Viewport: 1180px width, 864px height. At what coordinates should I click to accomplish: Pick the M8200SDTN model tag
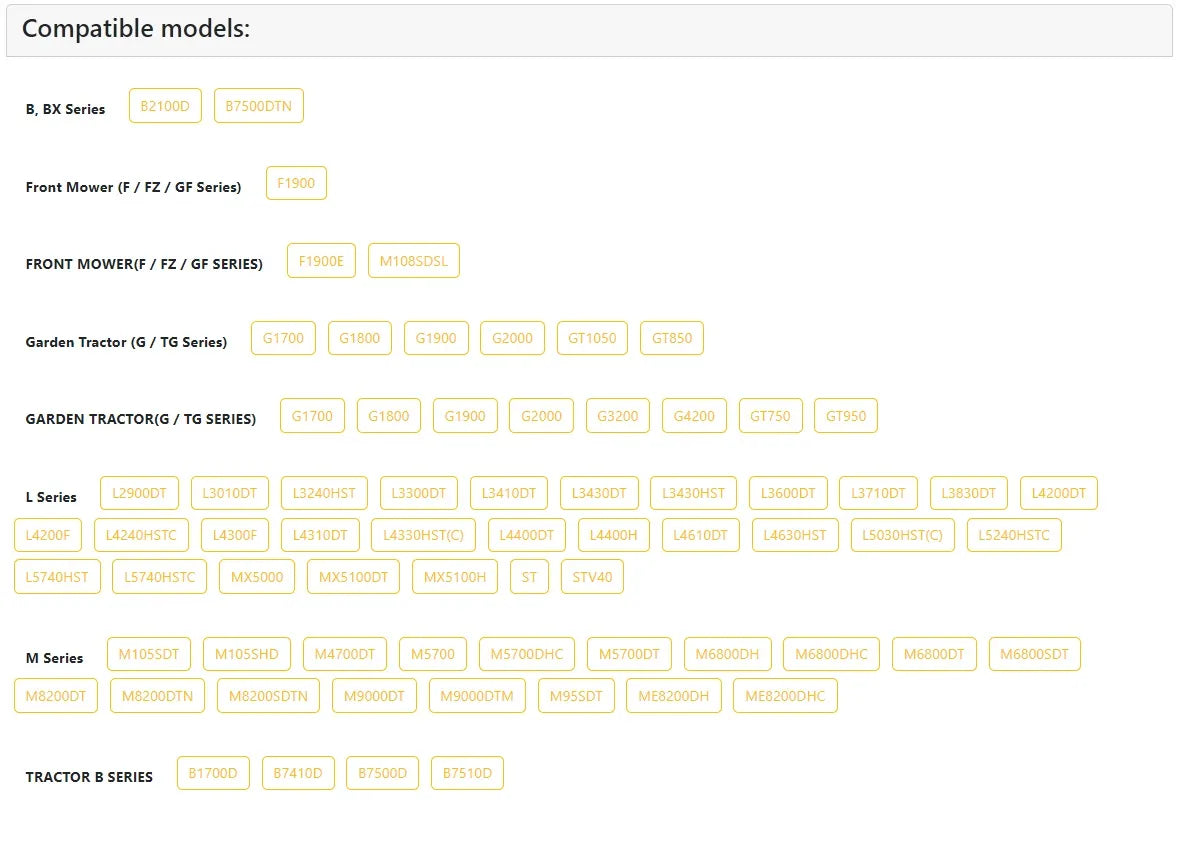click(268, 696)
